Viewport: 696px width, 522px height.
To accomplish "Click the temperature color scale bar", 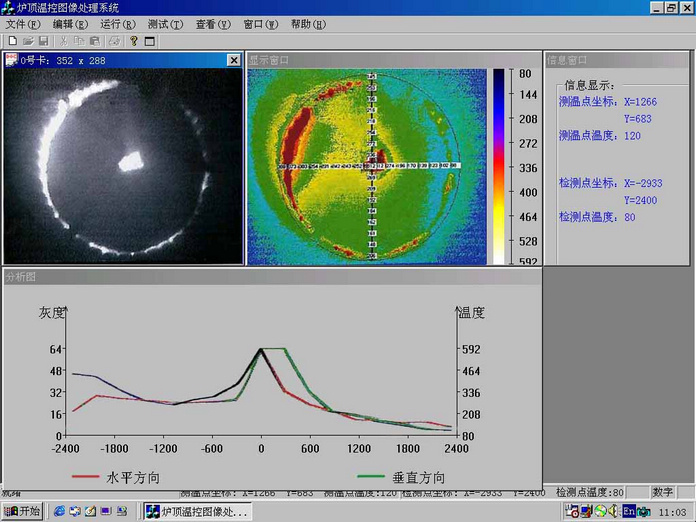I will tap(498, 166).
